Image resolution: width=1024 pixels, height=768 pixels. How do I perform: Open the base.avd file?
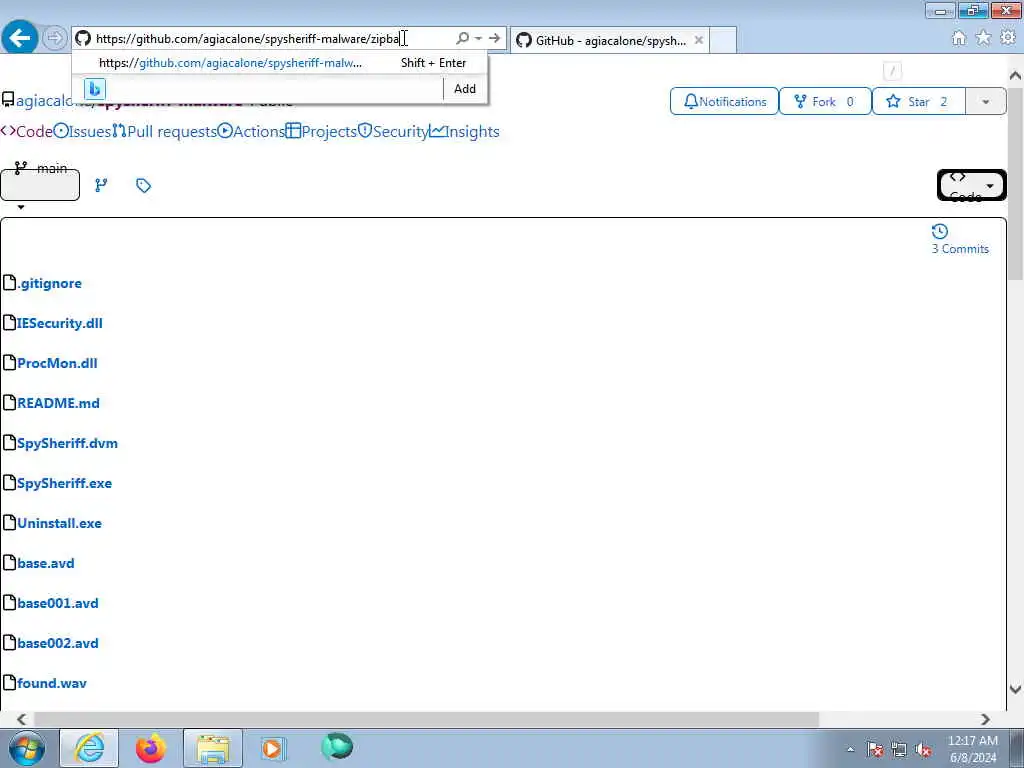[x=46, y=563]
